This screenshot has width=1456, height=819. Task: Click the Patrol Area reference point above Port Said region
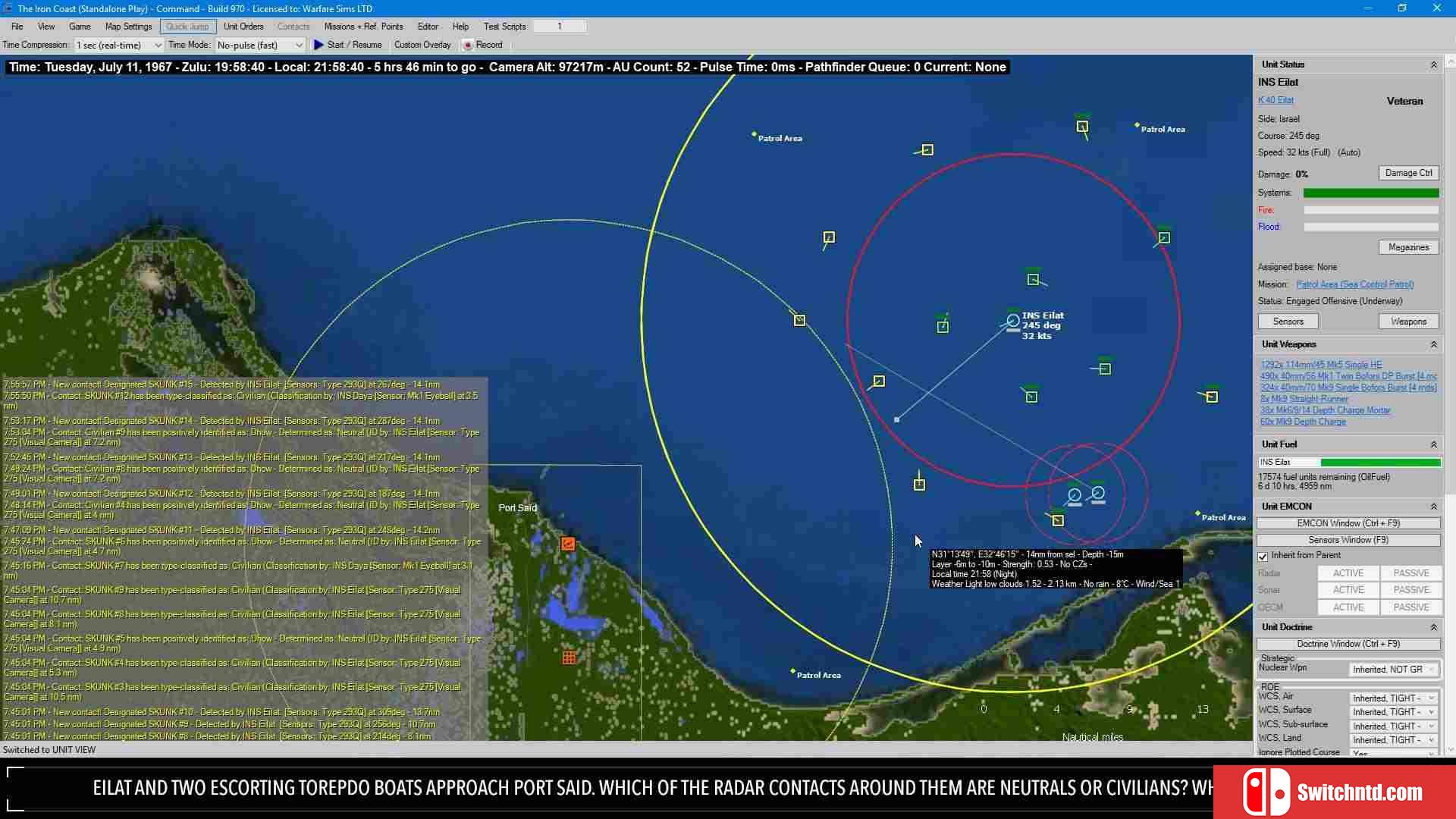[x=754, y=134]
